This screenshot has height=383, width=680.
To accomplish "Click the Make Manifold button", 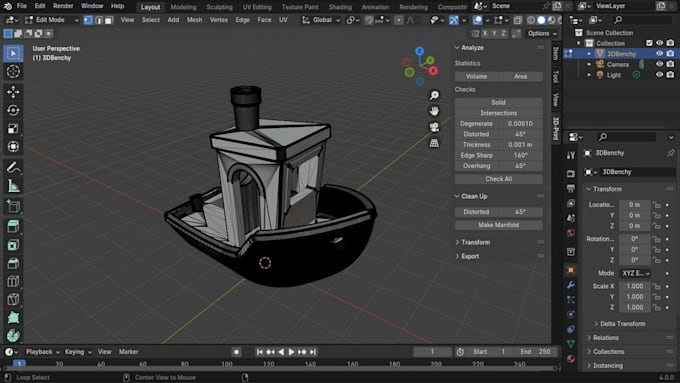I will coord(499,225).
